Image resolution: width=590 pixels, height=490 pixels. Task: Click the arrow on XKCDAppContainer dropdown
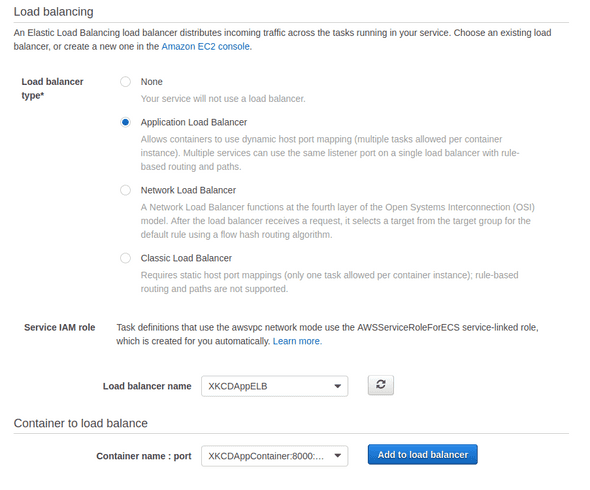tap(338, 456)
